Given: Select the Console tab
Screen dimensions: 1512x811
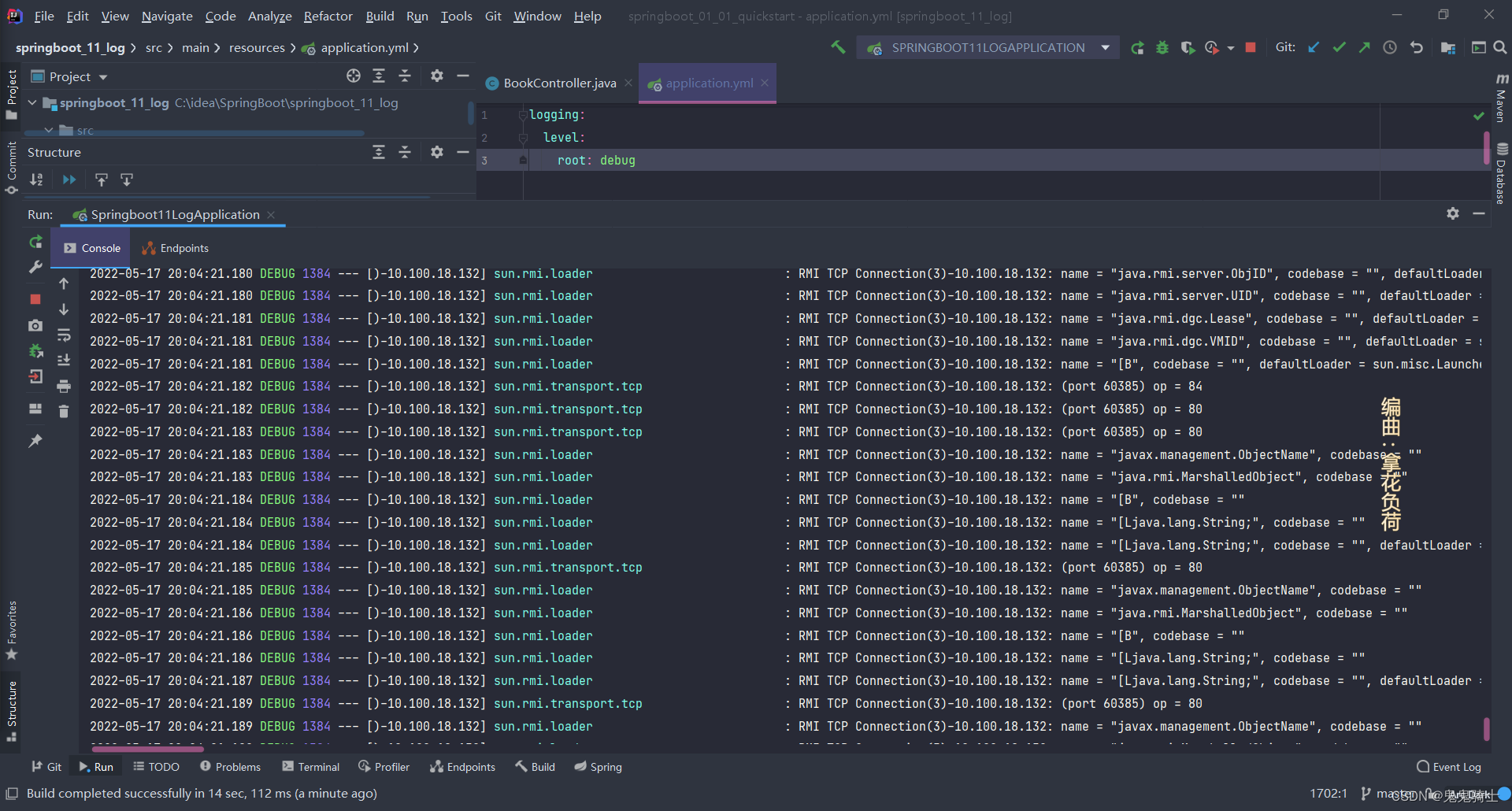Looking at the screenshot, I should click(92, 248).
